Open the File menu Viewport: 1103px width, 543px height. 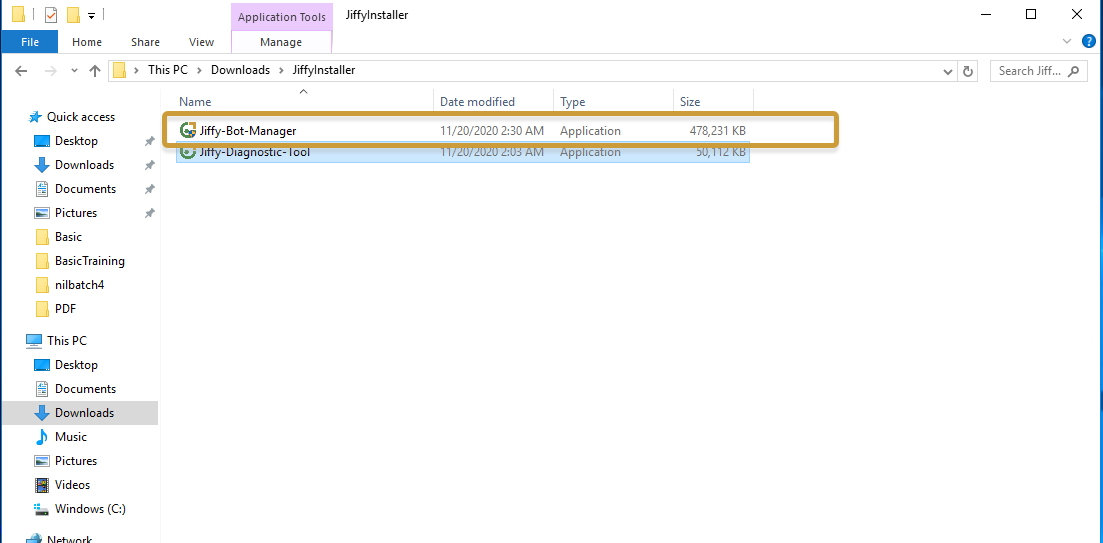(29, 42)
